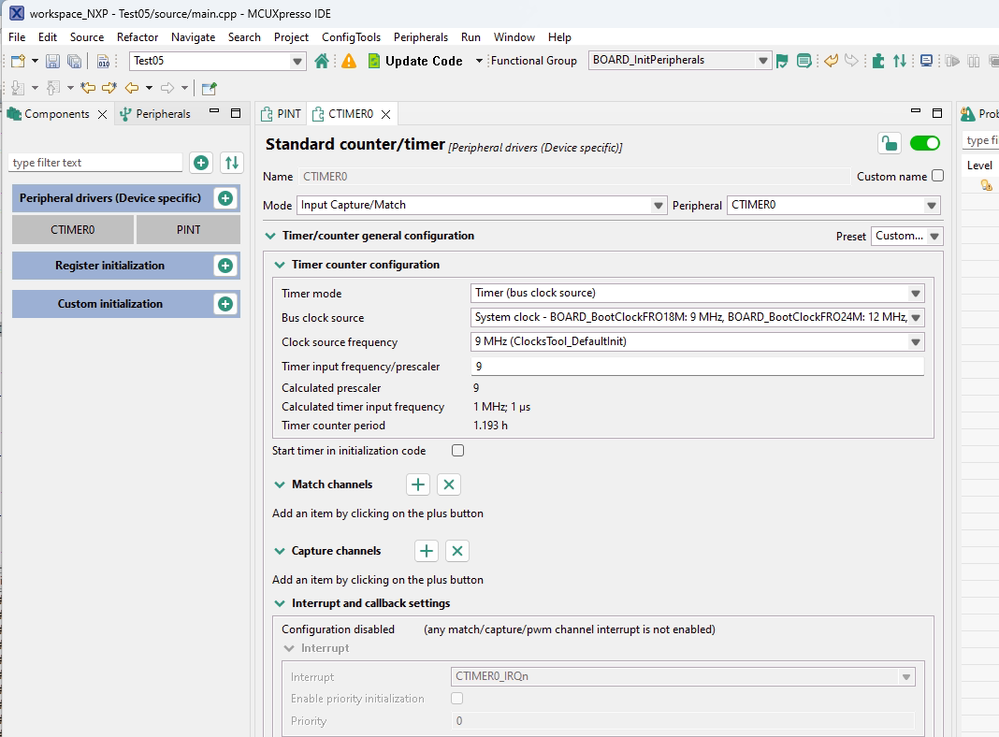Click the type filter text field in Components
This screenshot has height=737, width=999.
(96, 162)
